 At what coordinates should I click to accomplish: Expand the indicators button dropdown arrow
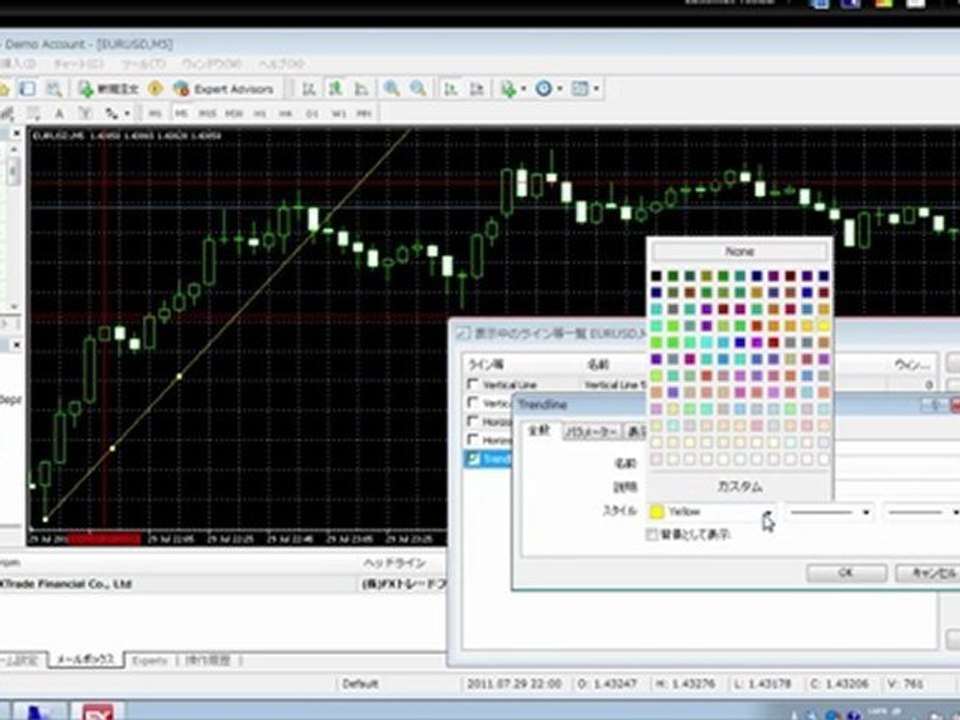pos(523,89)
